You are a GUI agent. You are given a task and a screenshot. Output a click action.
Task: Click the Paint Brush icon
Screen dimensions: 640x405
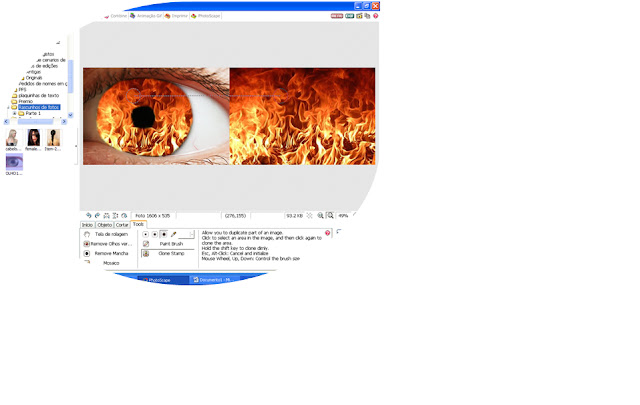(x=146, y=244)
